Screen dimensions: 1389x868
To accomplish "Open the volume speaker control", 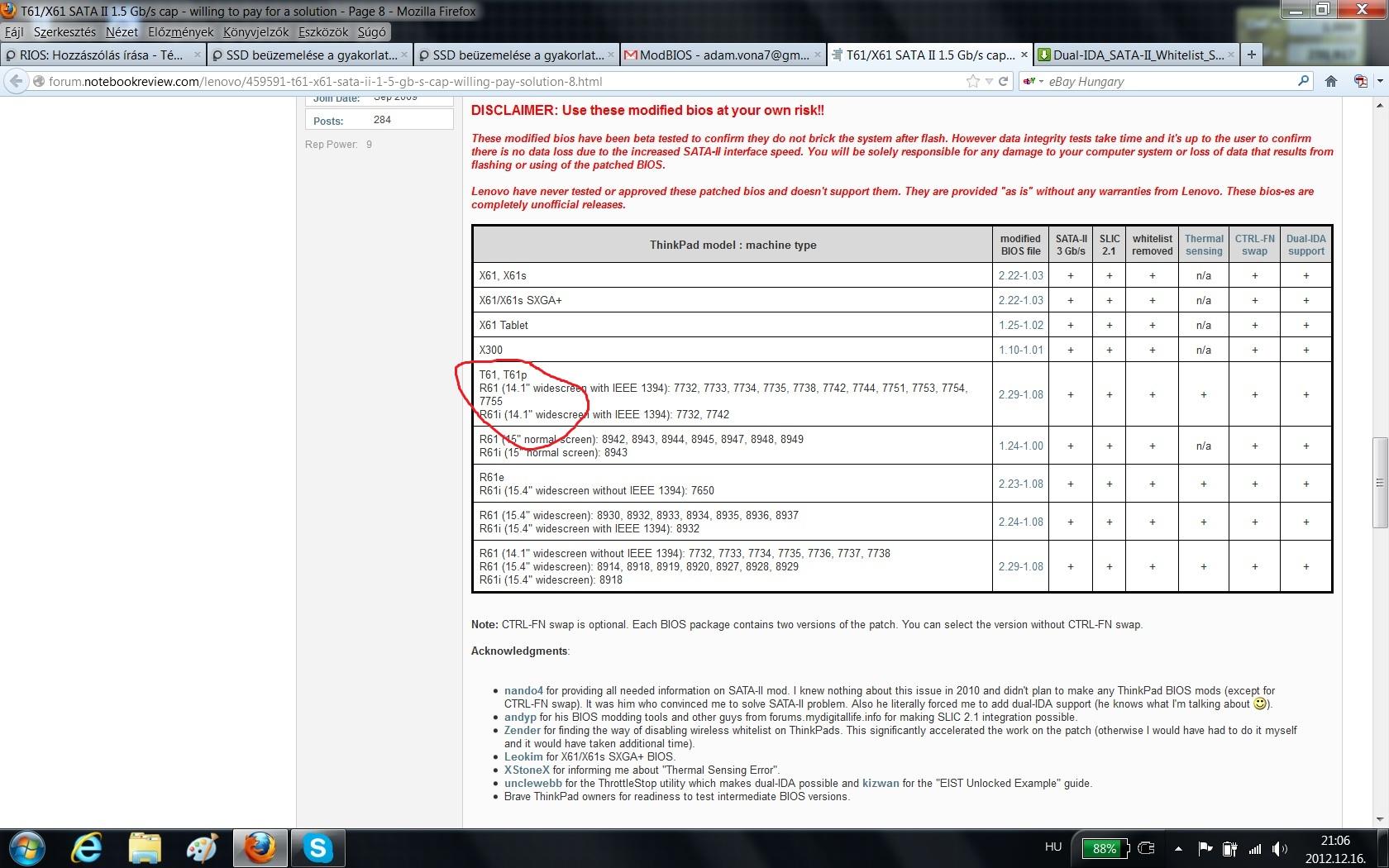I will 1280,848.
